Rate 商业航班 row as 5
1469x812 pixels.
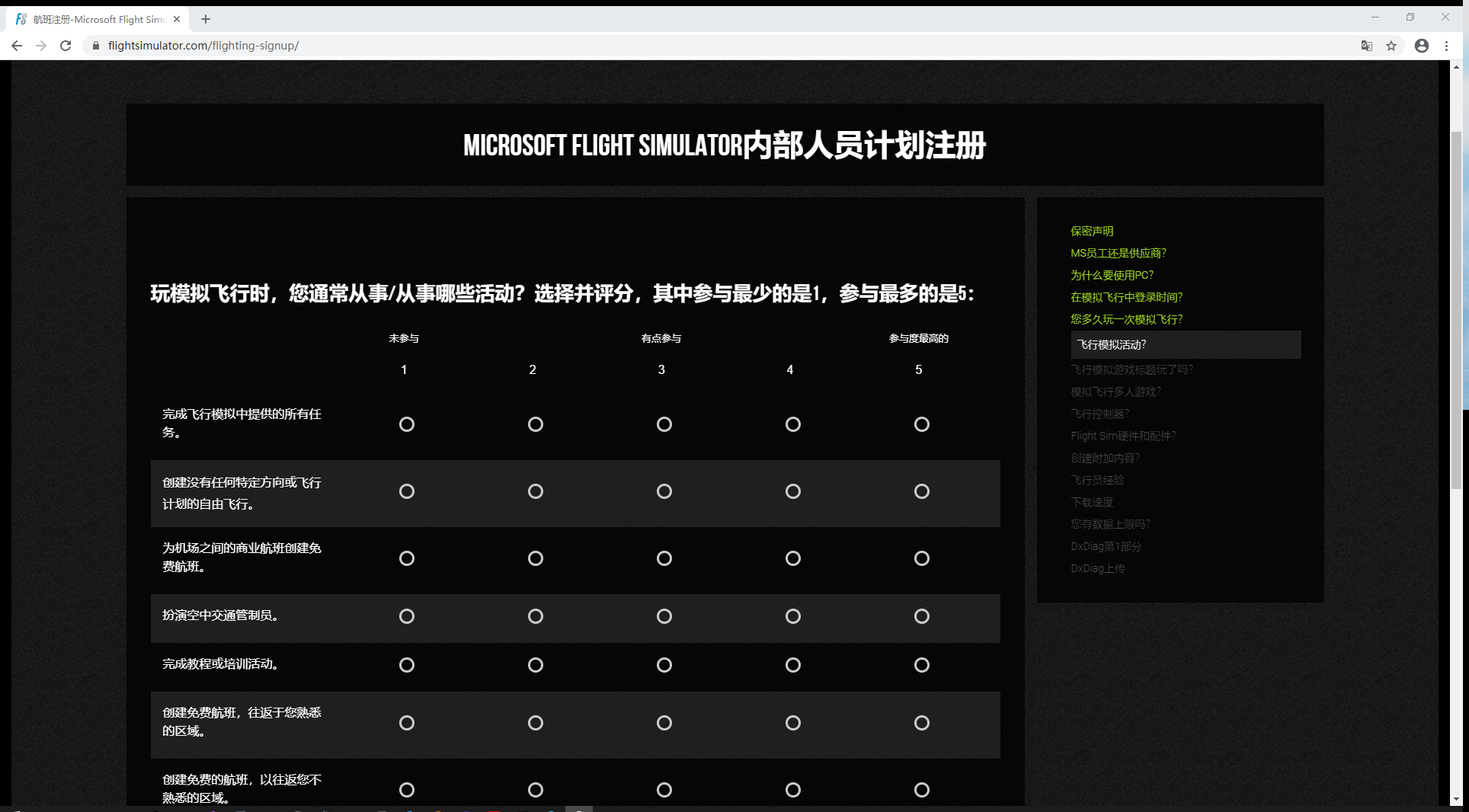tap(922, 558)
